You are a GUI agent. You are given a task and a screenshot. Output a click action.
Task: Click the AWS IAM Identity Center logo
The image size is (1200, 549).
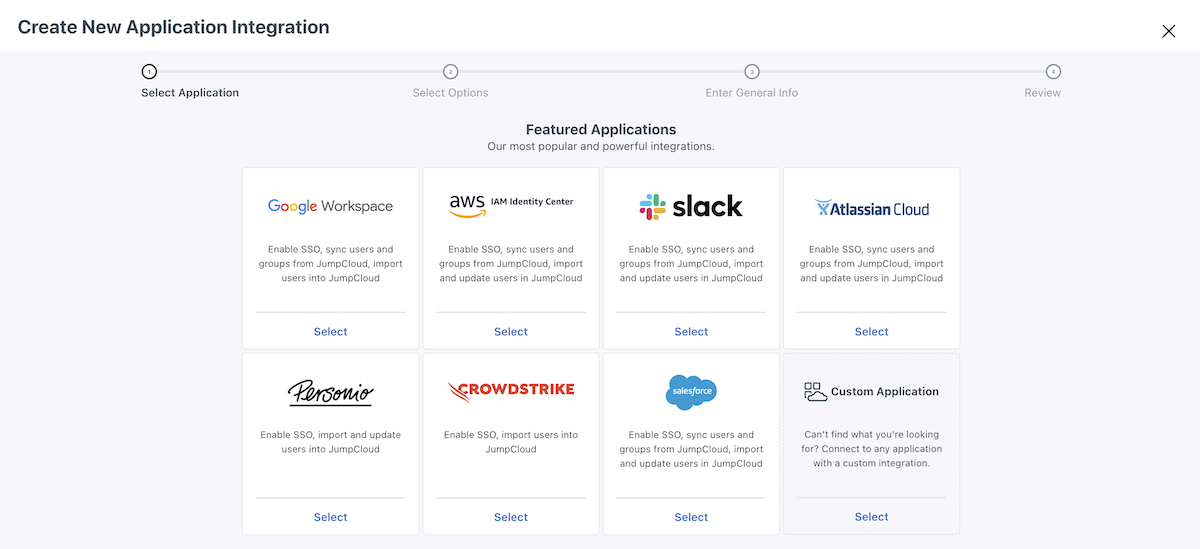(510, 204)
